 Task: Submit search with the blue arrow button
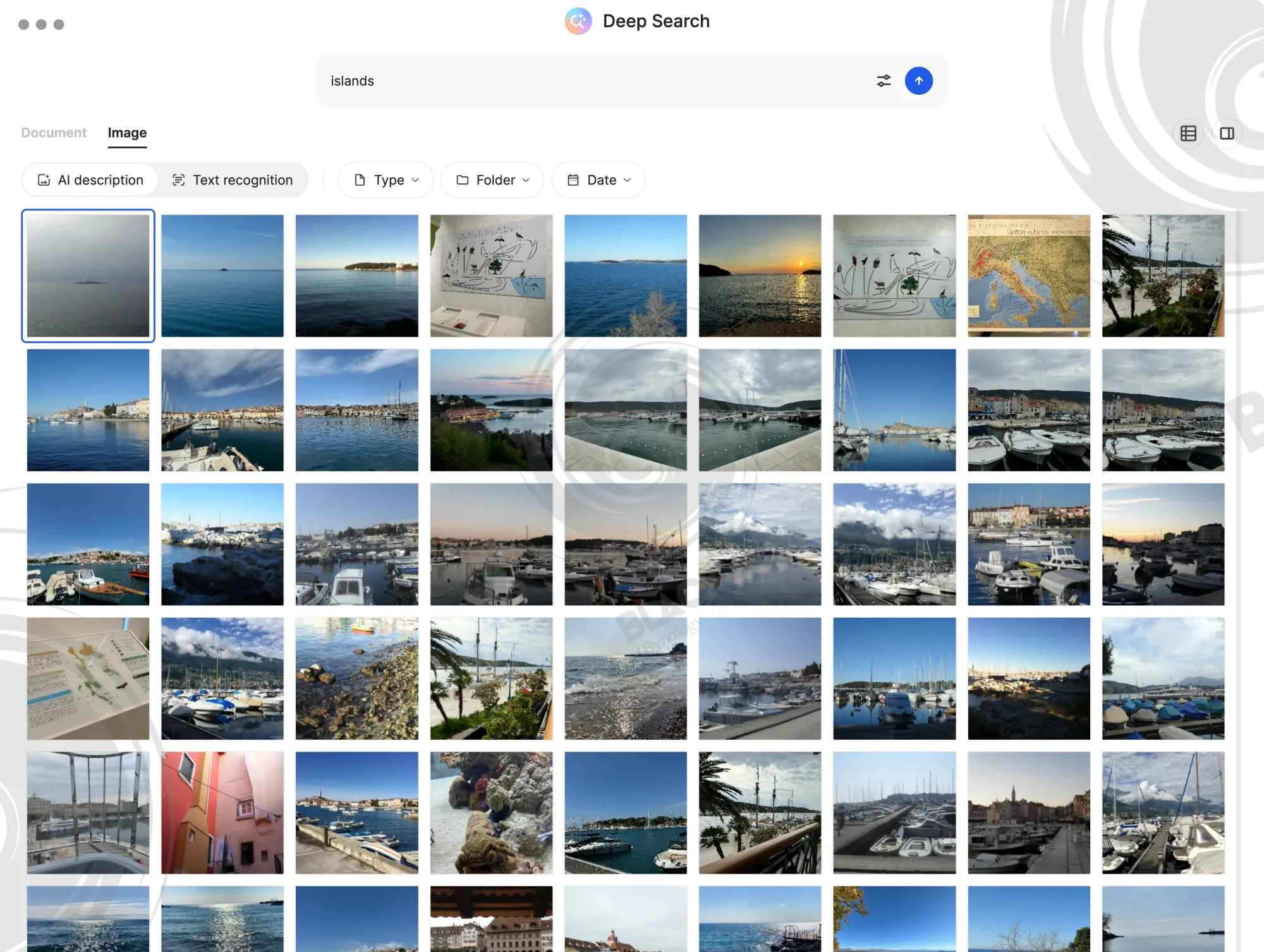coord(919,81)
